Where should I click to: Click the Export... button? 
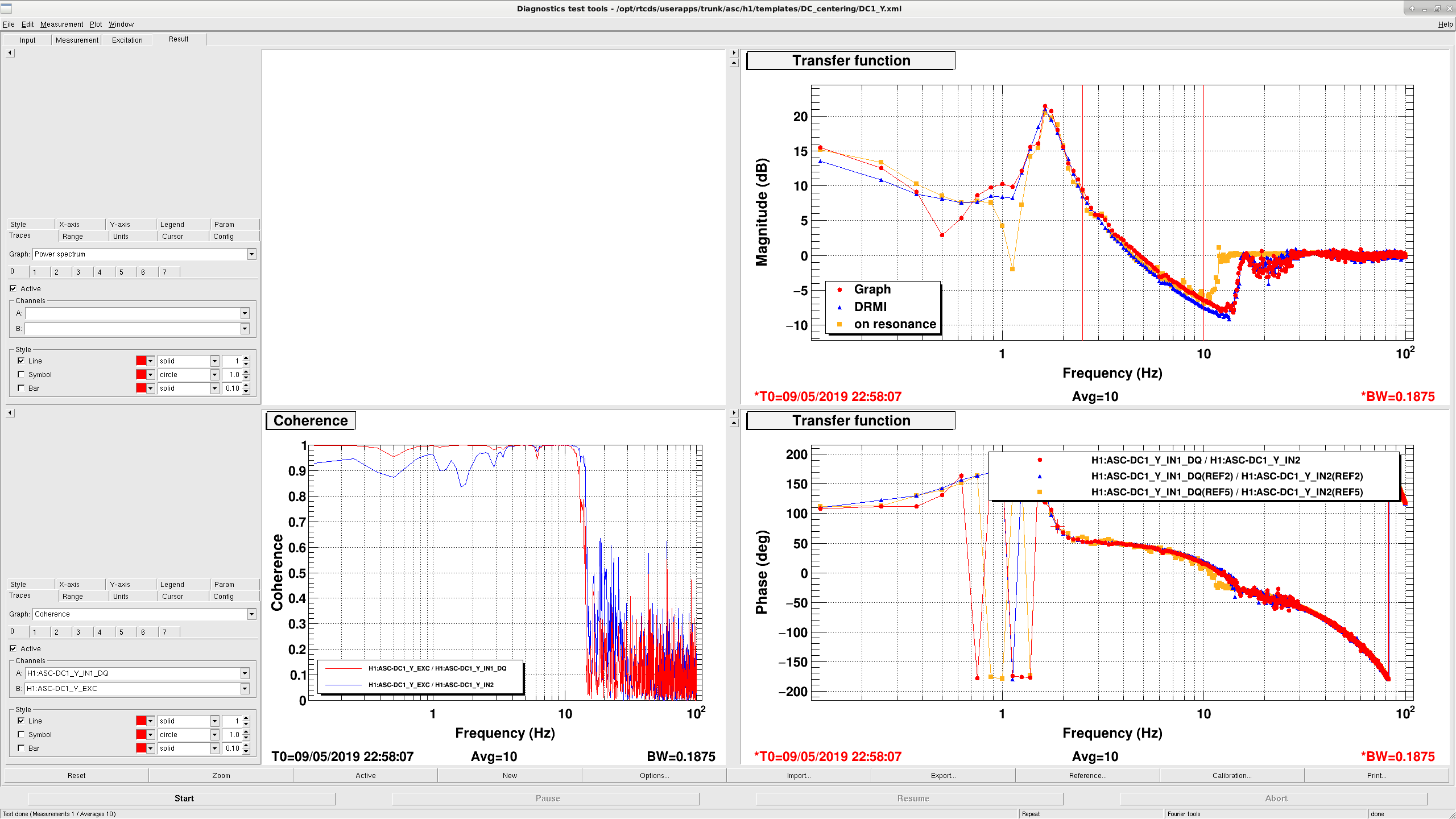[943, 776]
